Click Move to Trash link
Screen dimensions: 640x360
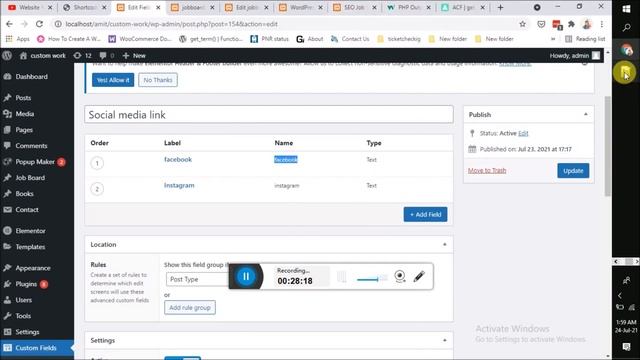(x=487, y=171)
